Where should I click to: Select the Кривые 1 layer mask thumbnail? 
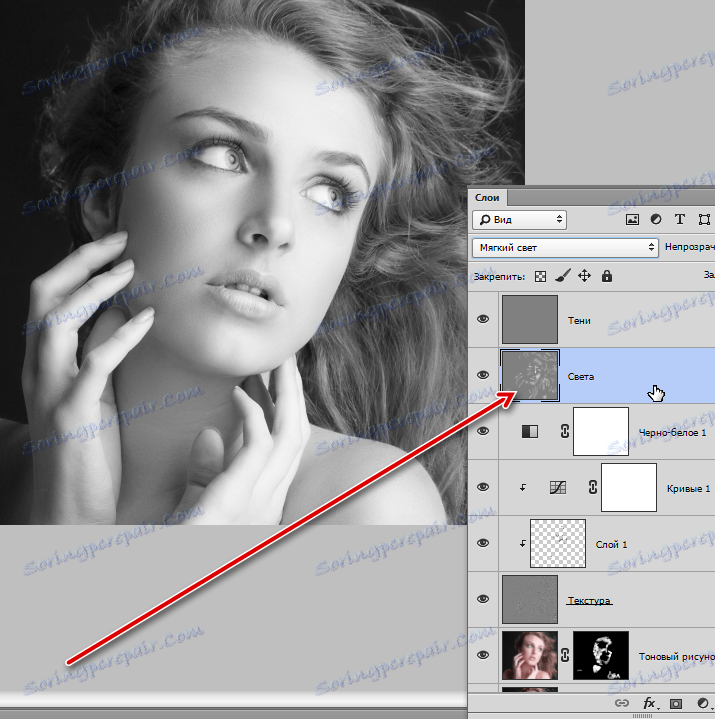pyautogui.click(x=628, y=487)
